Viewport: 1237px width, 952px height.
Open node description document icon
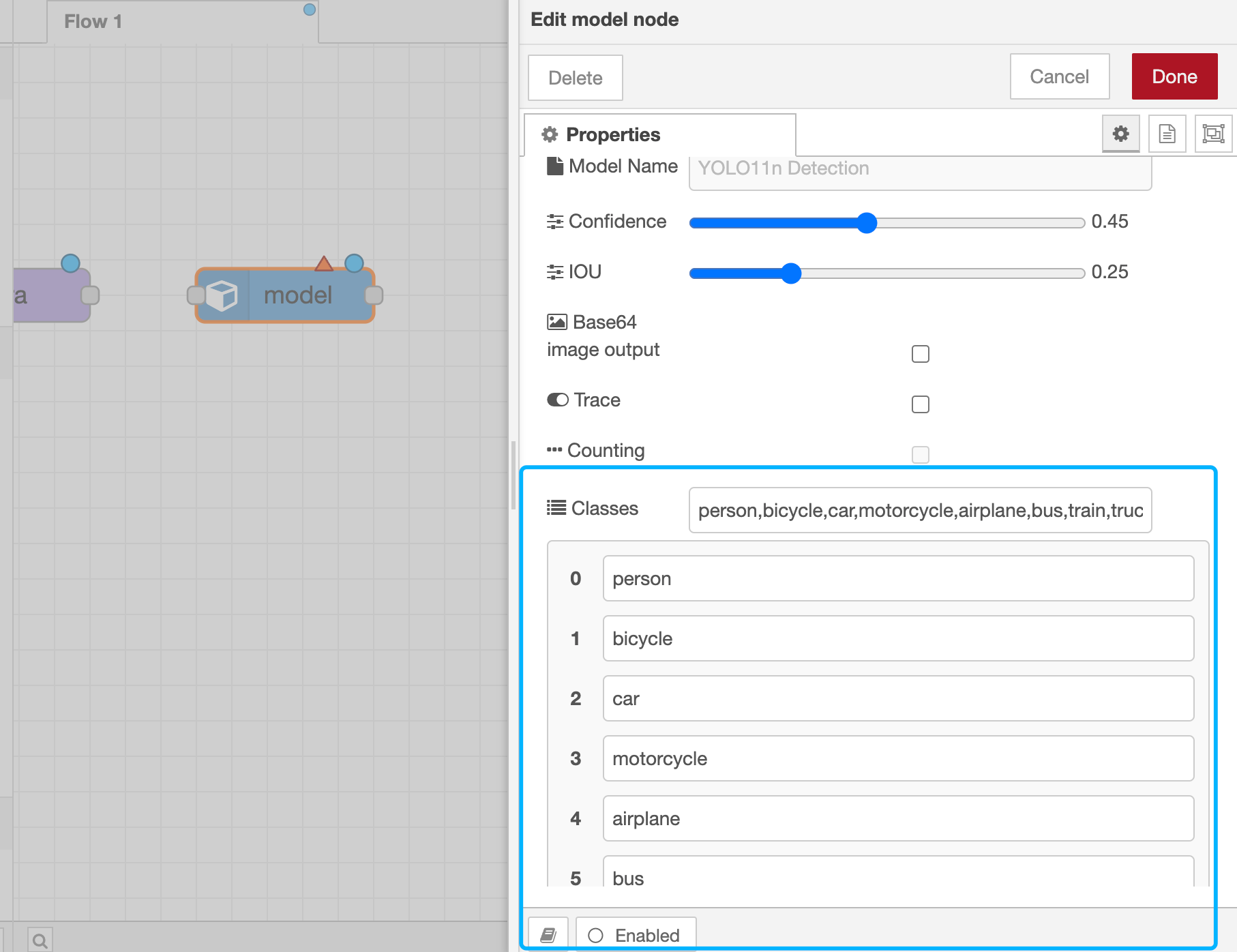(x=1167, y=134)
